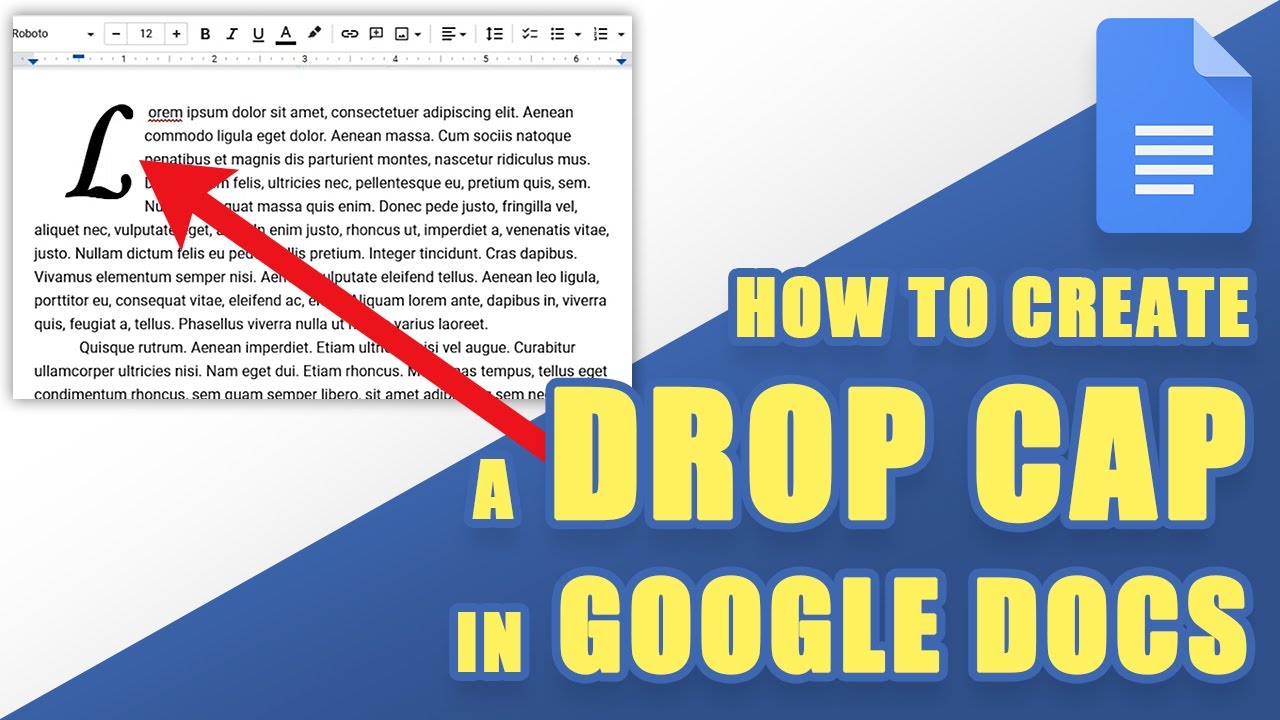Expand numbered list options arrow
This screenshot has width=1280, height=720.
coord(622,34)
